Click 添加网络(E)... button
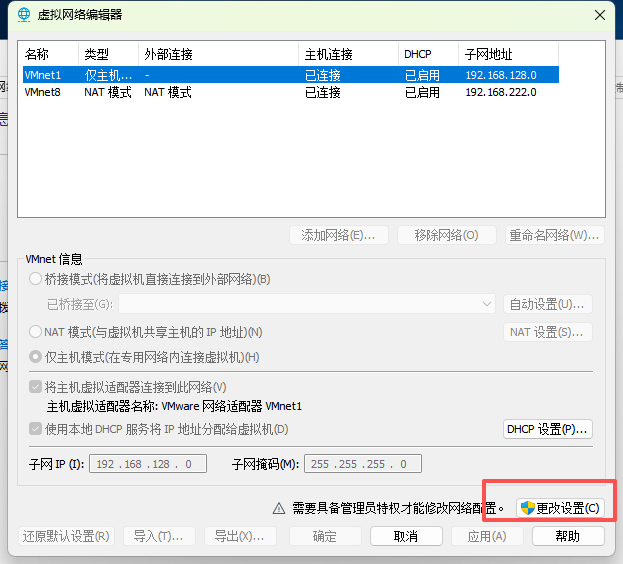Screen dimensions: 623x564 pyautogui.click(x=339, y=235)
